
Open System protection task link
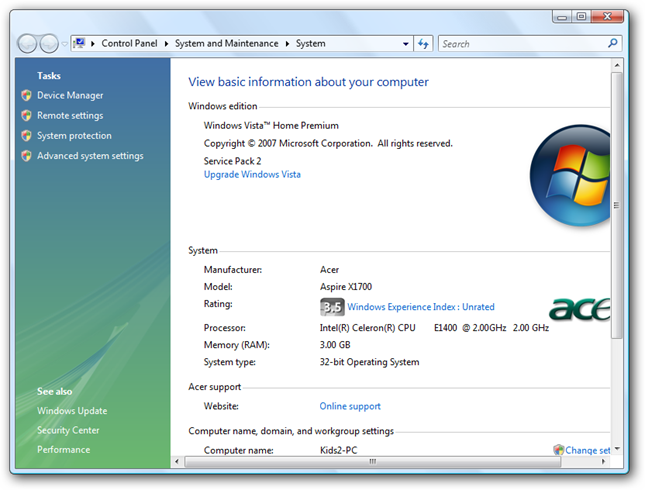[x=74, y=136]
